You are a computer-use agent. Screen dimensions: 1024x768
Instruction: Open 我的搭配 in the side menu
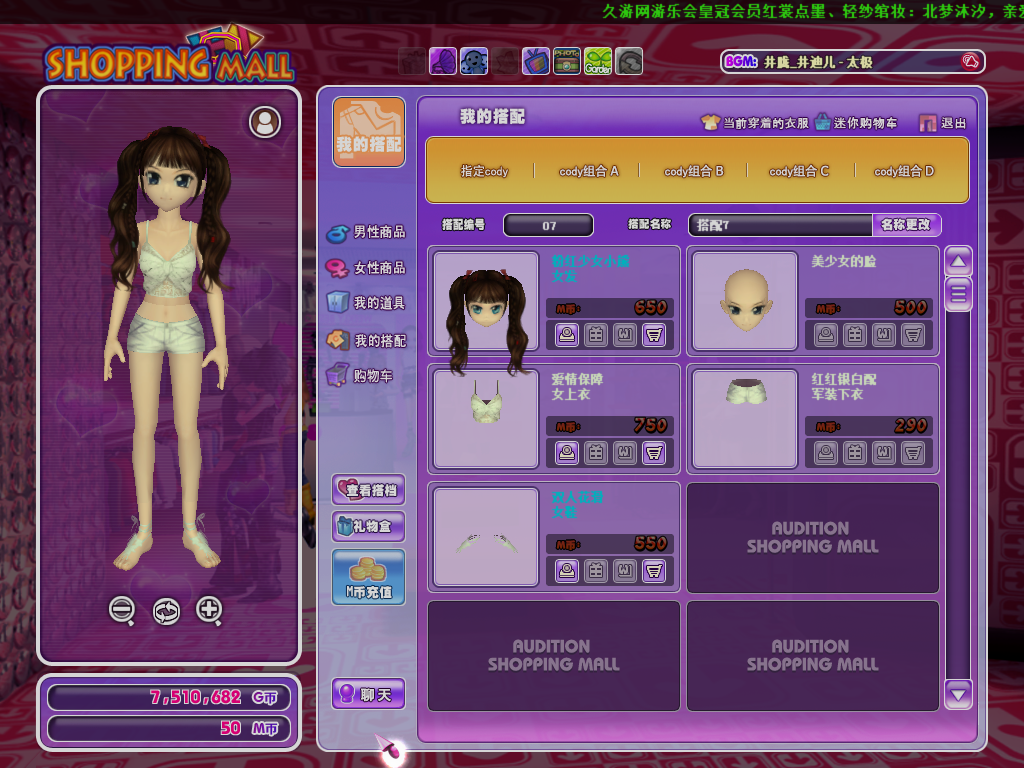(x=366, y=340)
